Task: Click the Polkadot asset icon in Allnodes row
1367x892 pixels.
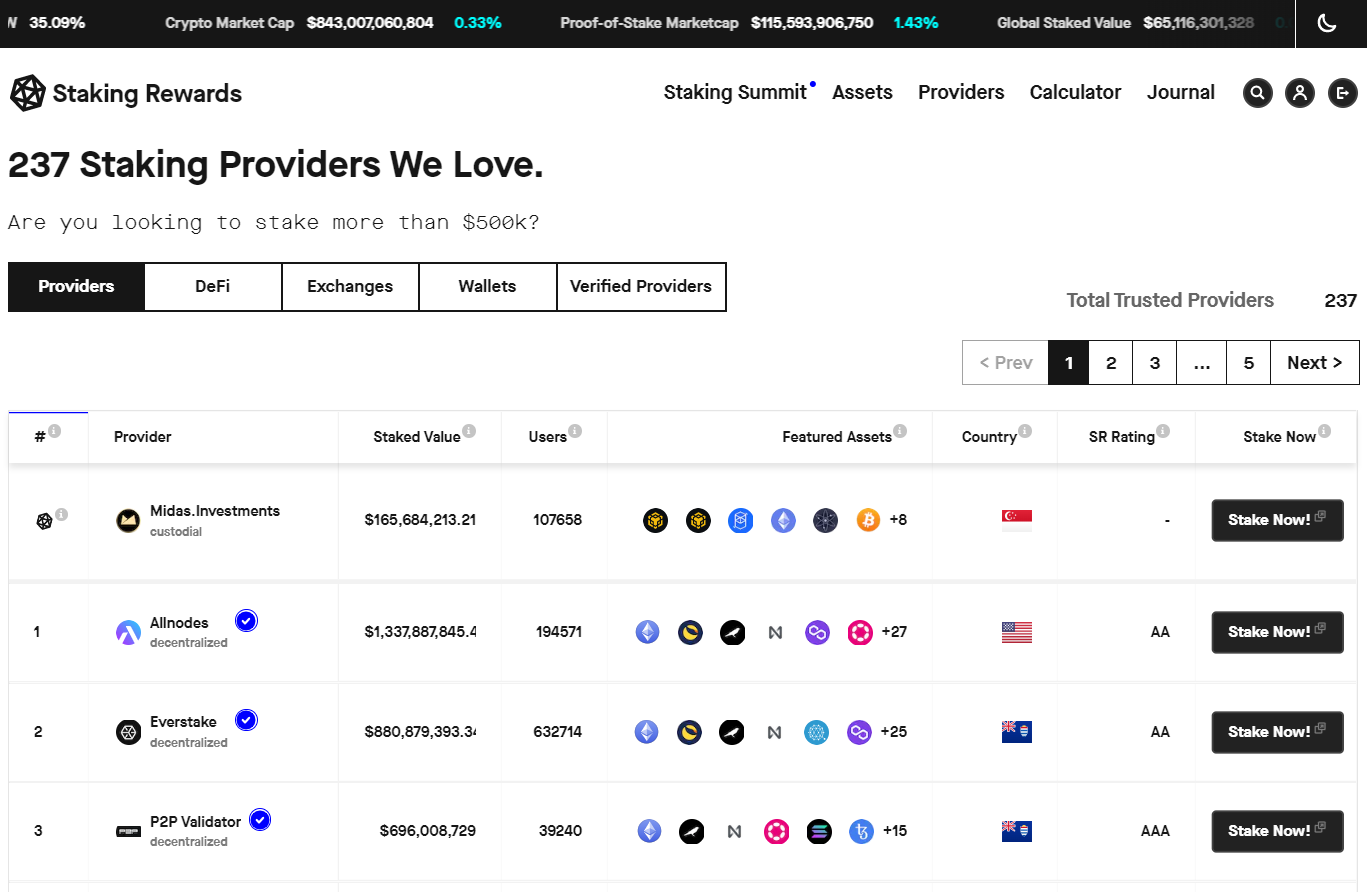Action: point(860,632)
